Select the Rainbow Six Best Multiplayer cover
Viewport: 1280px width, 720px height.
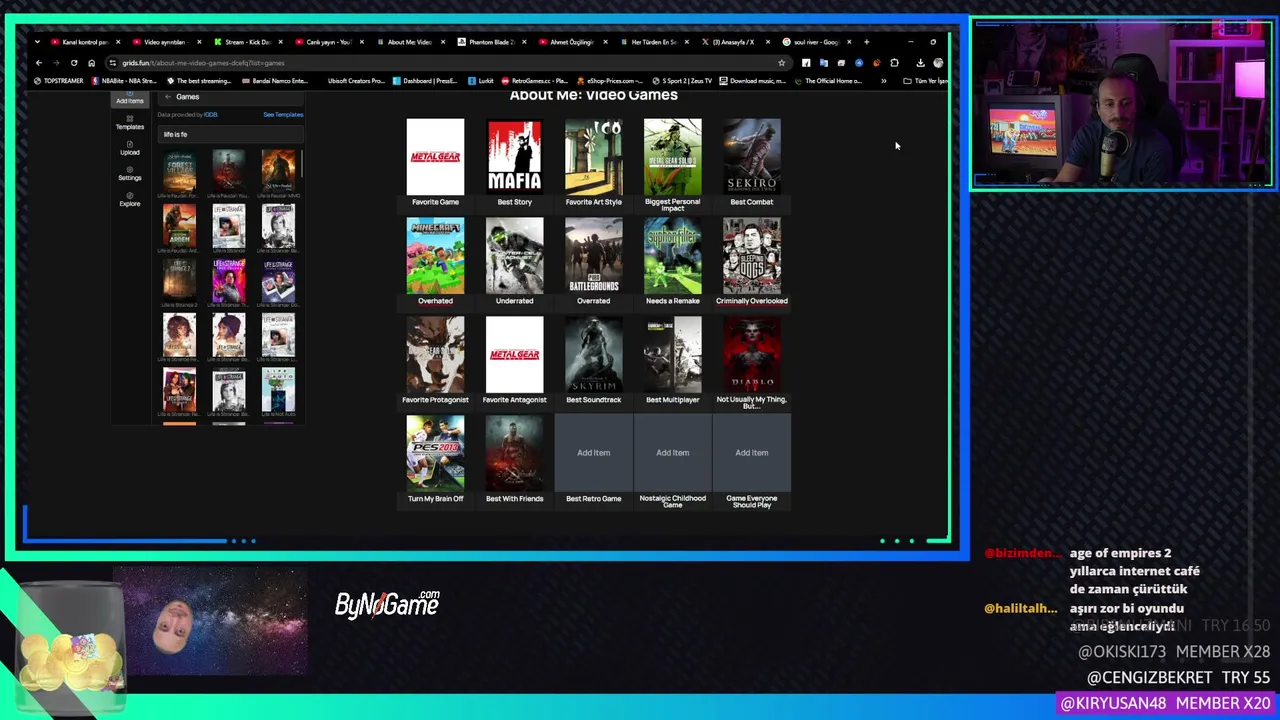pos(672,354)
